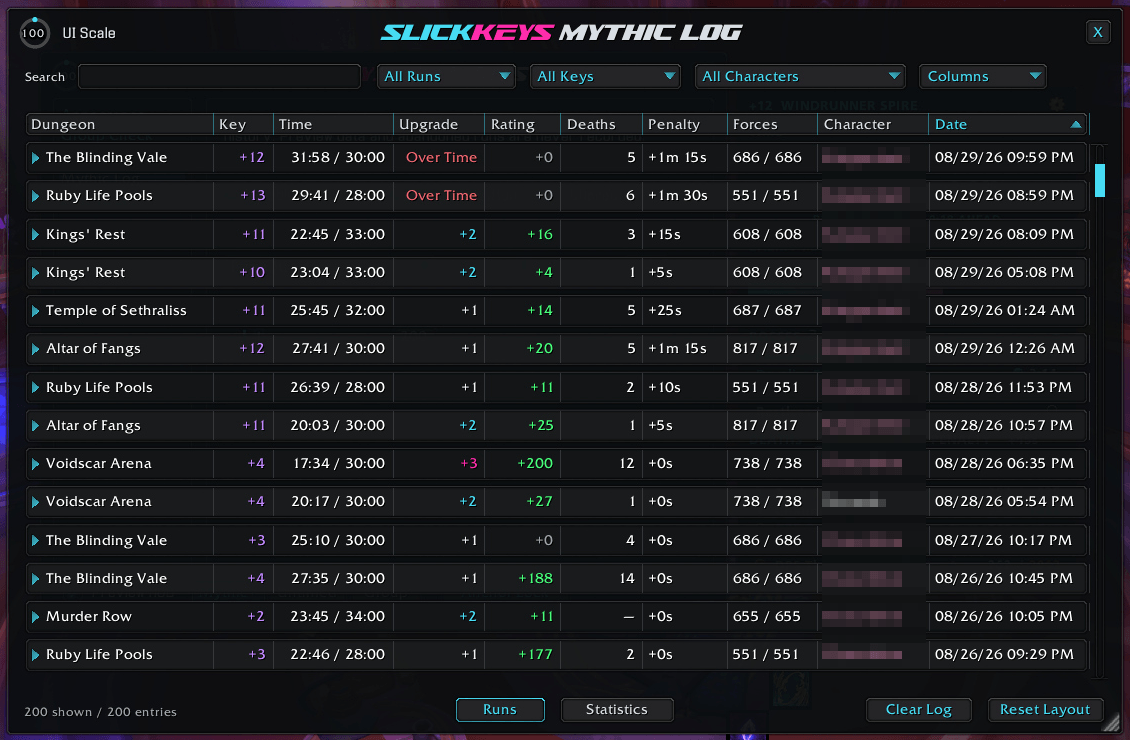Click the Reset Layout button
Screen dimensions: 1130x740
[1045, 710]
